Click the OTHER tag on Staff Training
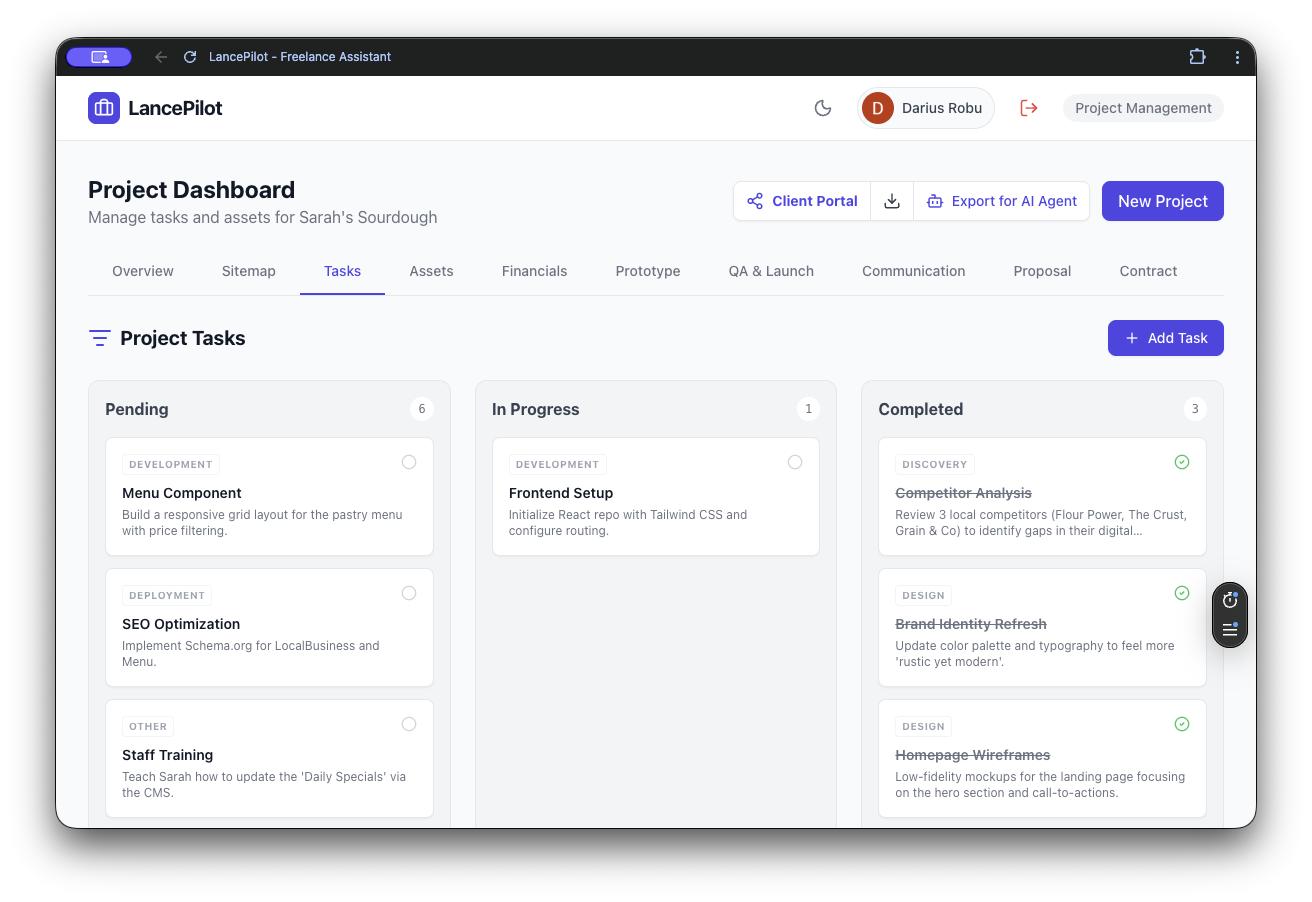Screen dimensions: 1312x902 point(148,726)
